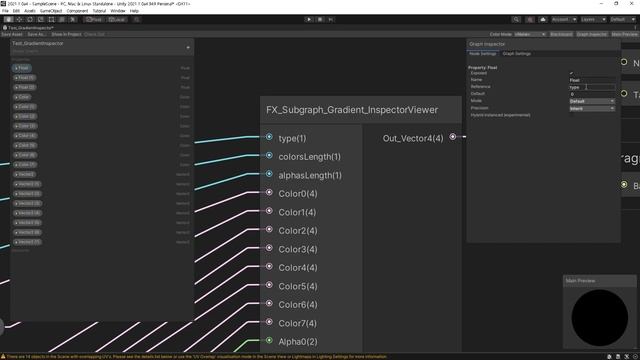Open the Default layout dropdown

click(623, 19)
